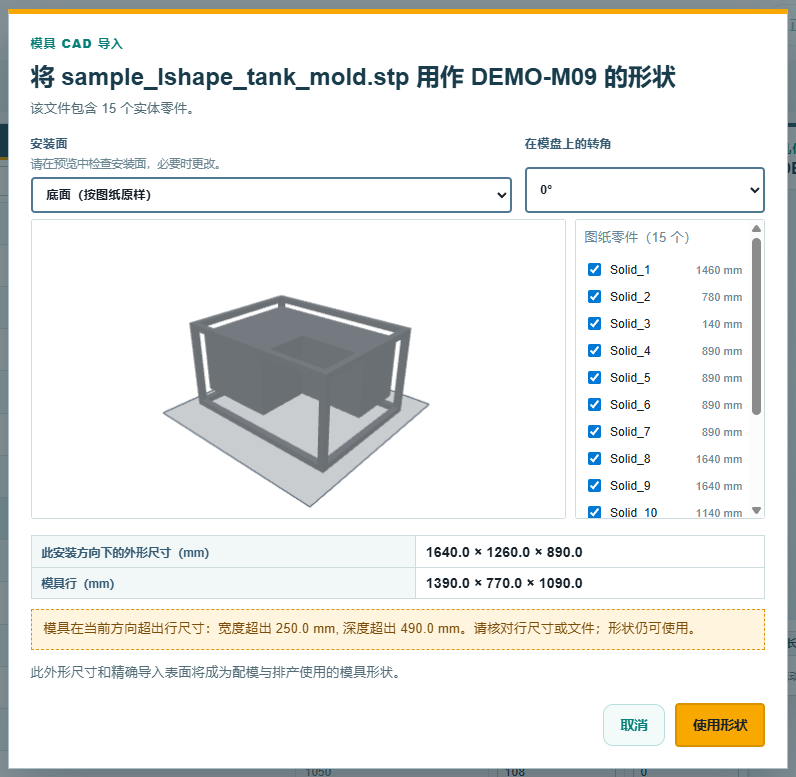Click the parts list scroll-up arrow
The width and height of the screenshot is (796, 777).
tap(756, 228)
